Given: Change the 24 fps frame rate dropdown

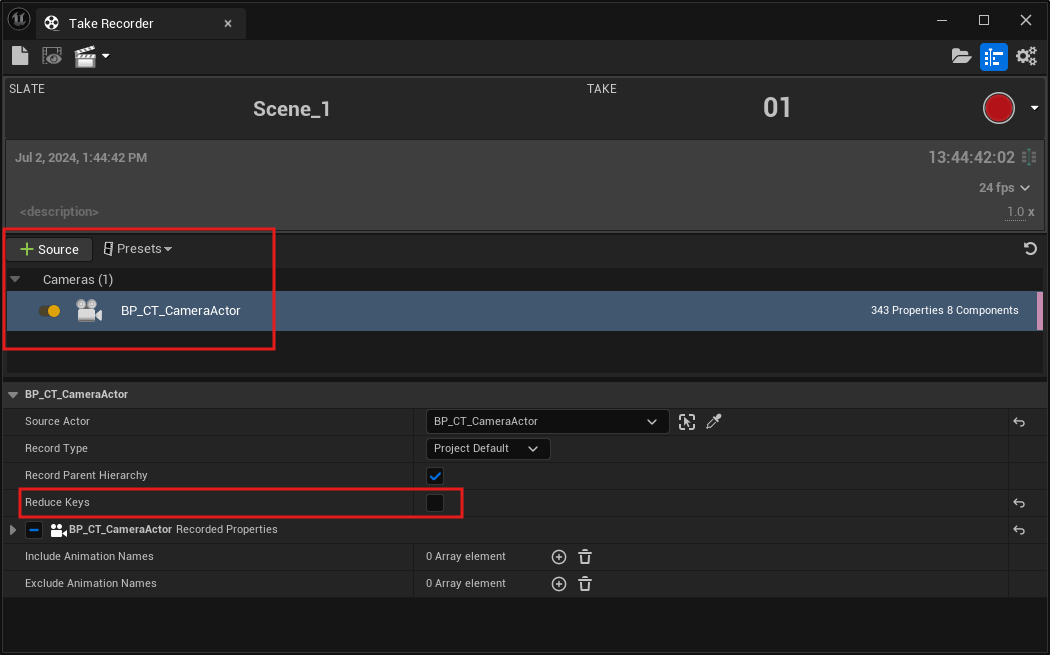Looking at the screenshot, I should click(x=1004, y=188).
